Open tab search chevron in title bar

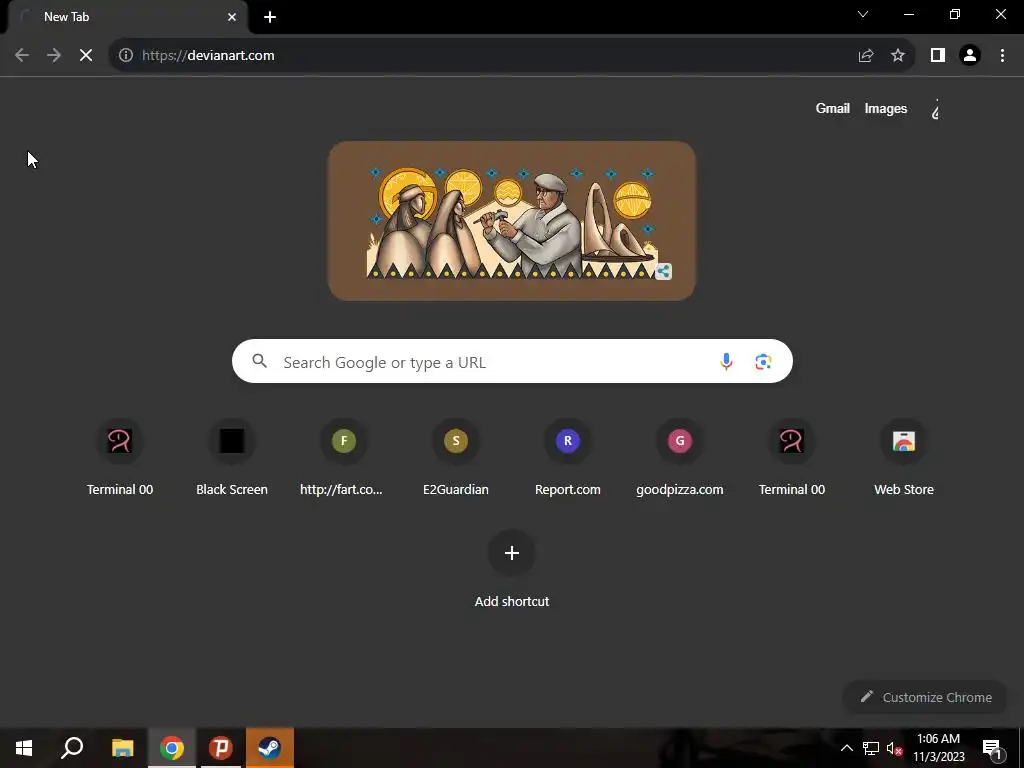(863, 14)
